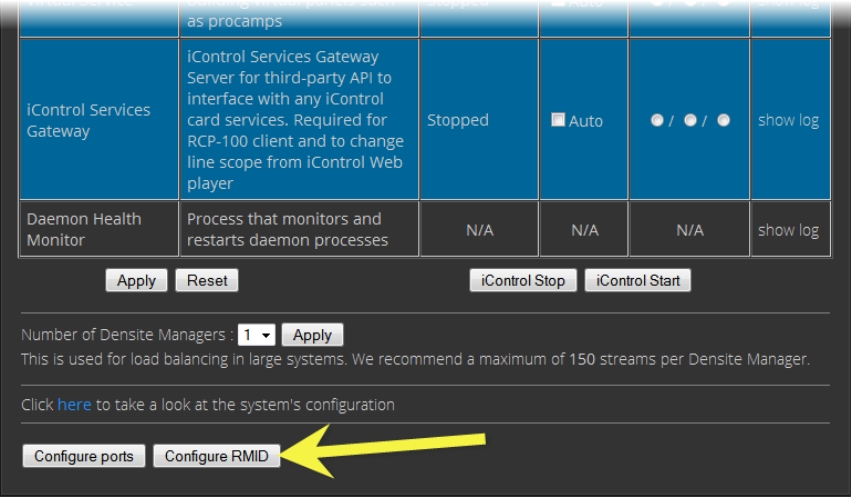Select last radio button in iControl Services Gateway row
Viewport: 851px width, 497px height.
point(723,120)
